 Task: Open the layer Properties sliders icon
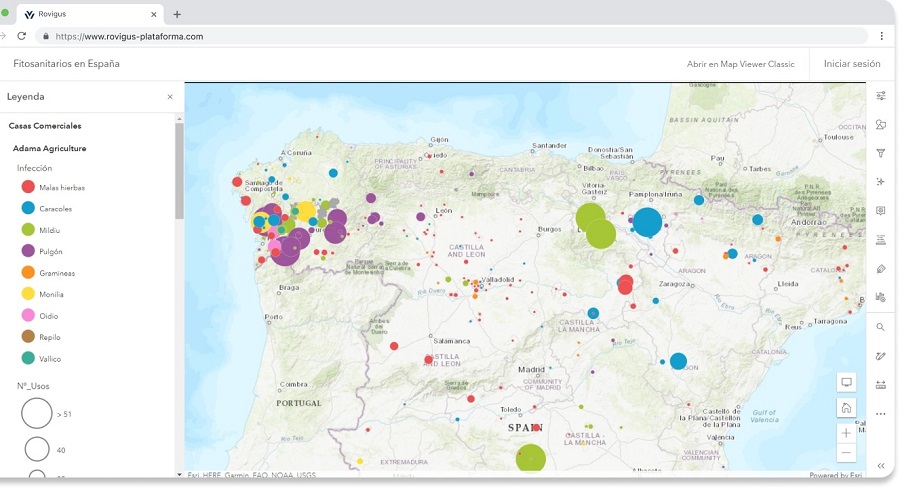tap(881, 96)
